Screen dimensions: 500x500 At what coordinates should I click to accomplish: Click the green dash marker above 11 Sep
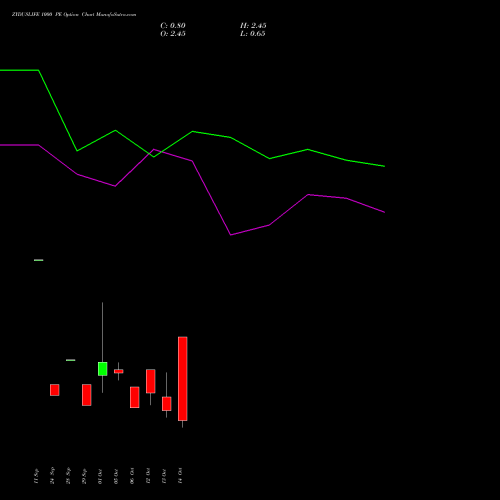click(39, 260)
